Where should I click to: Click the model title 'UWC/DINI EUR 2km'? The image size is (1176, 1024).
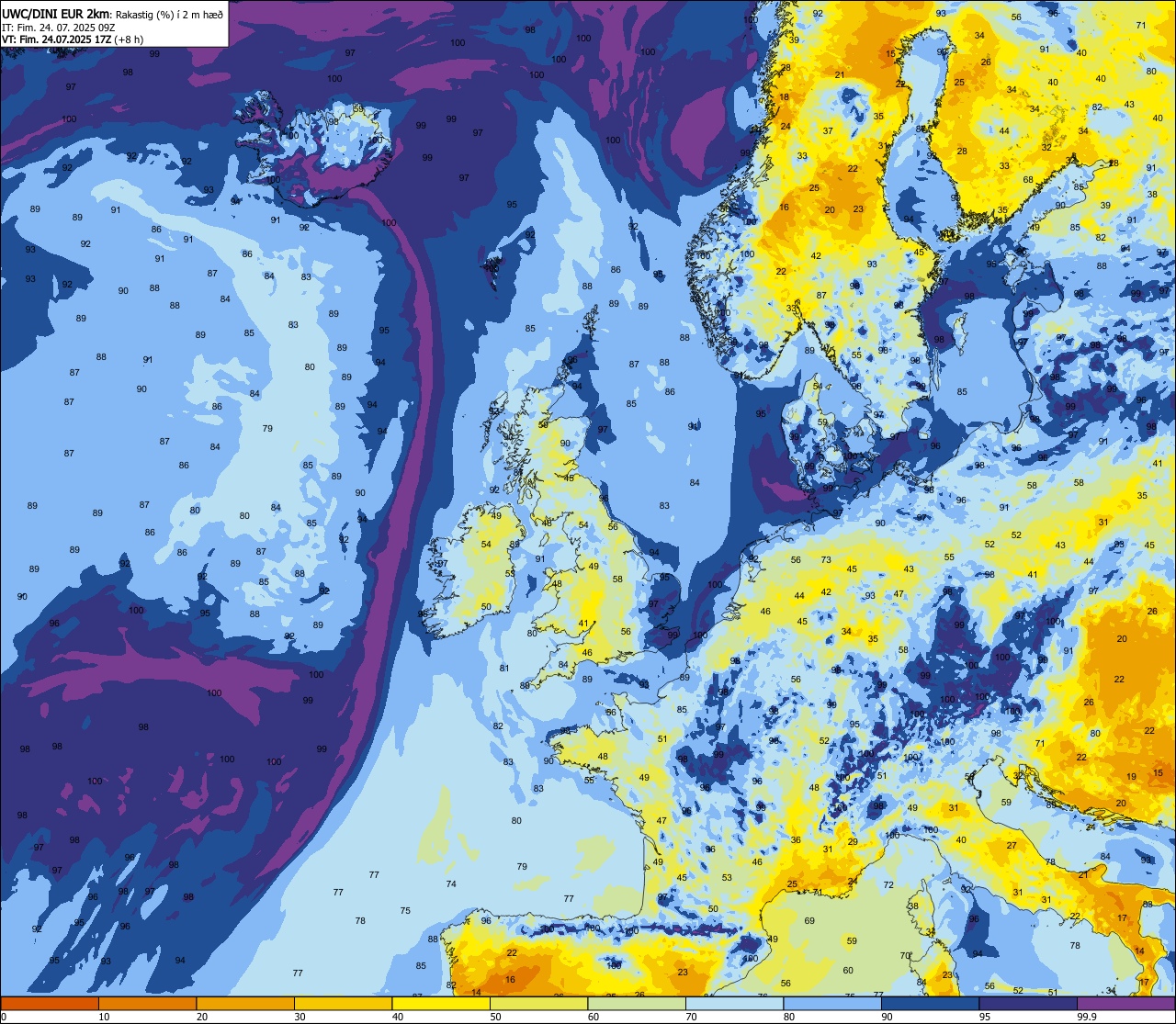point(54,13)
